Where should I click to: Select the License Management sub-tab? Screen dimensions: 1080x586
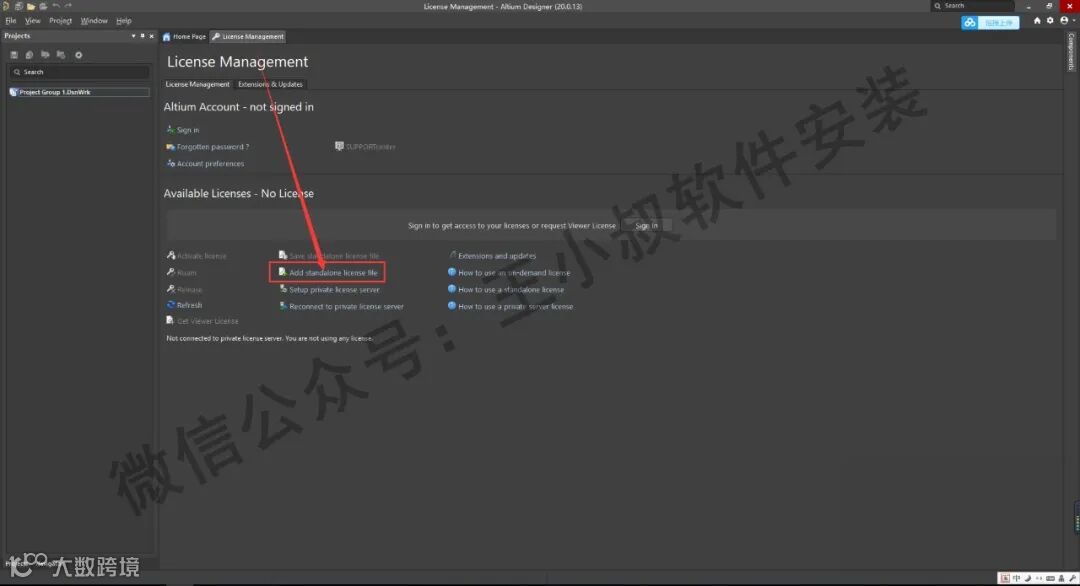[x=197, y=84]
